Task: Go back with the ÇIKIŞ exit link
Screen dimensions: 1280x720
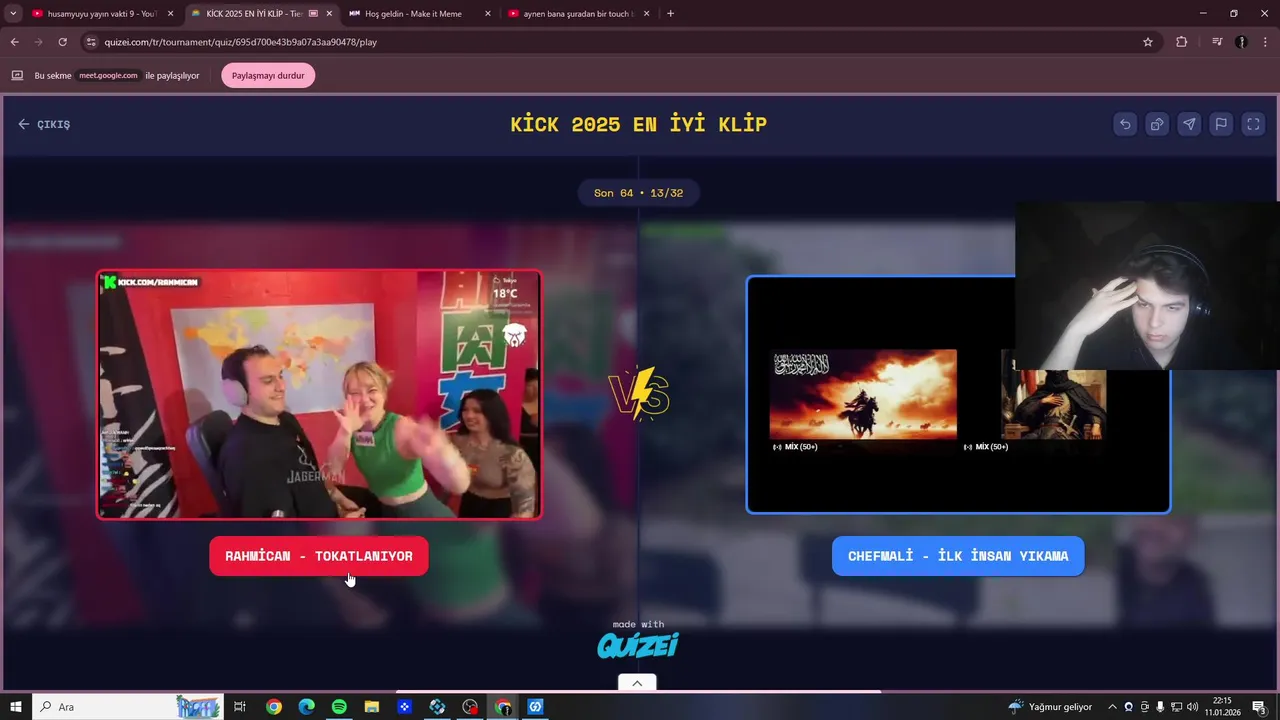Action: (44, 124)
